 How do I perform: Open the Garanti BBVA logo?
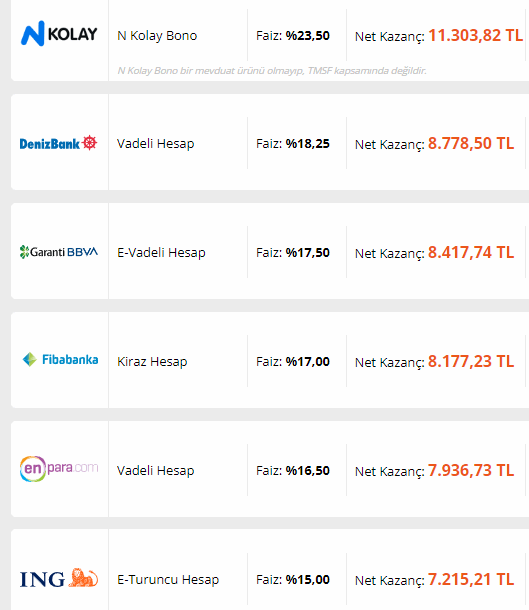59,252
